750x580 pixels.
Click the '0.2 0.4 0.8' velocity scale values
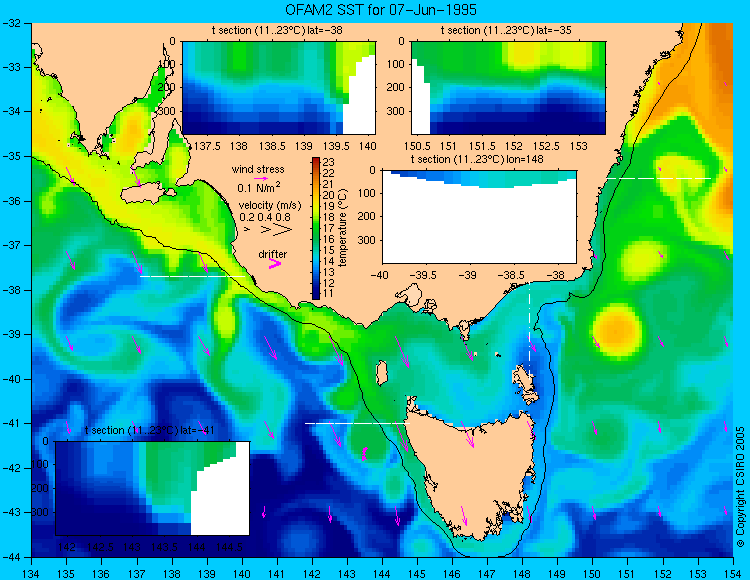click(265, 217)
